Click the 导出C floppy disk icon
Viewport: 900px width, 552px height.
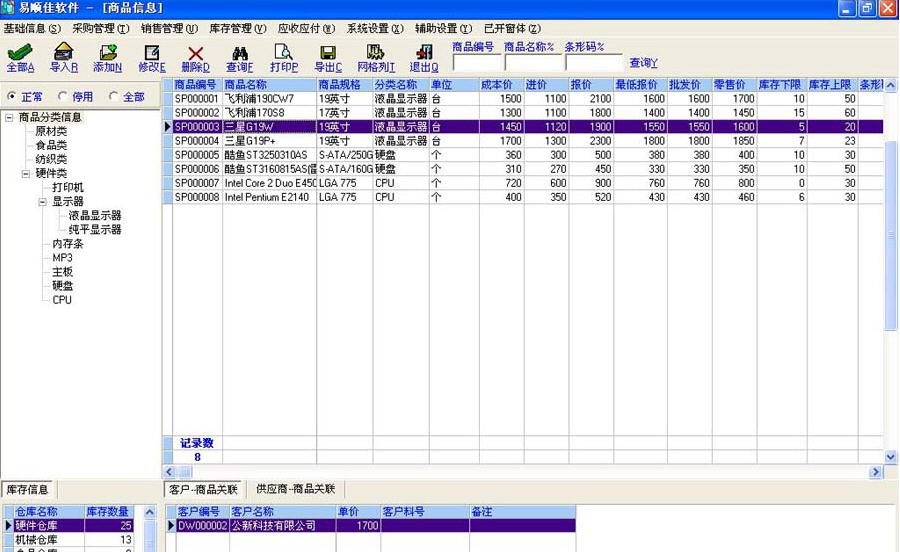coord(328,53)
